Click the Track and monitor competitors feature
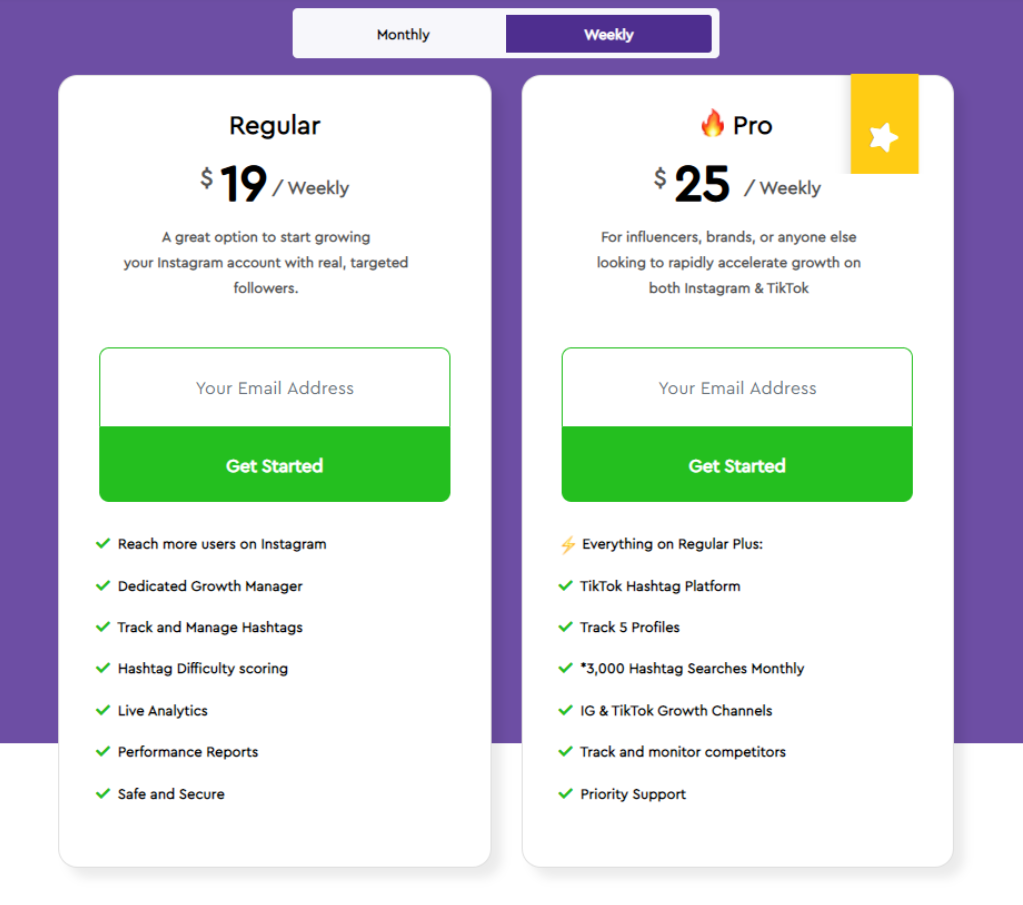This screenshot has width=1023, height=905. pyautogui.click(x=682, y=752)
